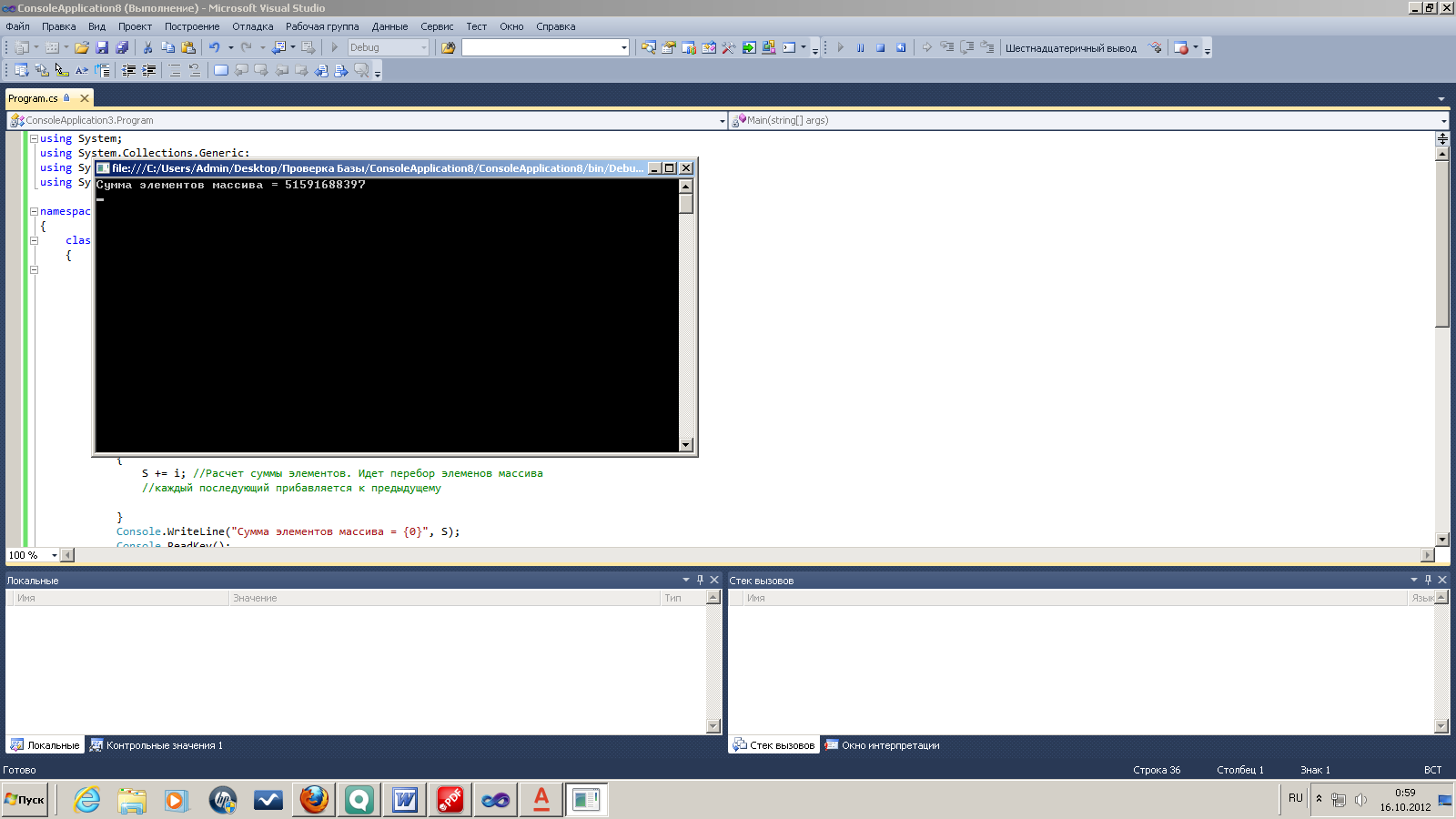Image resolution: width=1456 pixels, height=819 pixels.
Task: Switch to the Стек вызовов tab
Action: tap(774, 745)
